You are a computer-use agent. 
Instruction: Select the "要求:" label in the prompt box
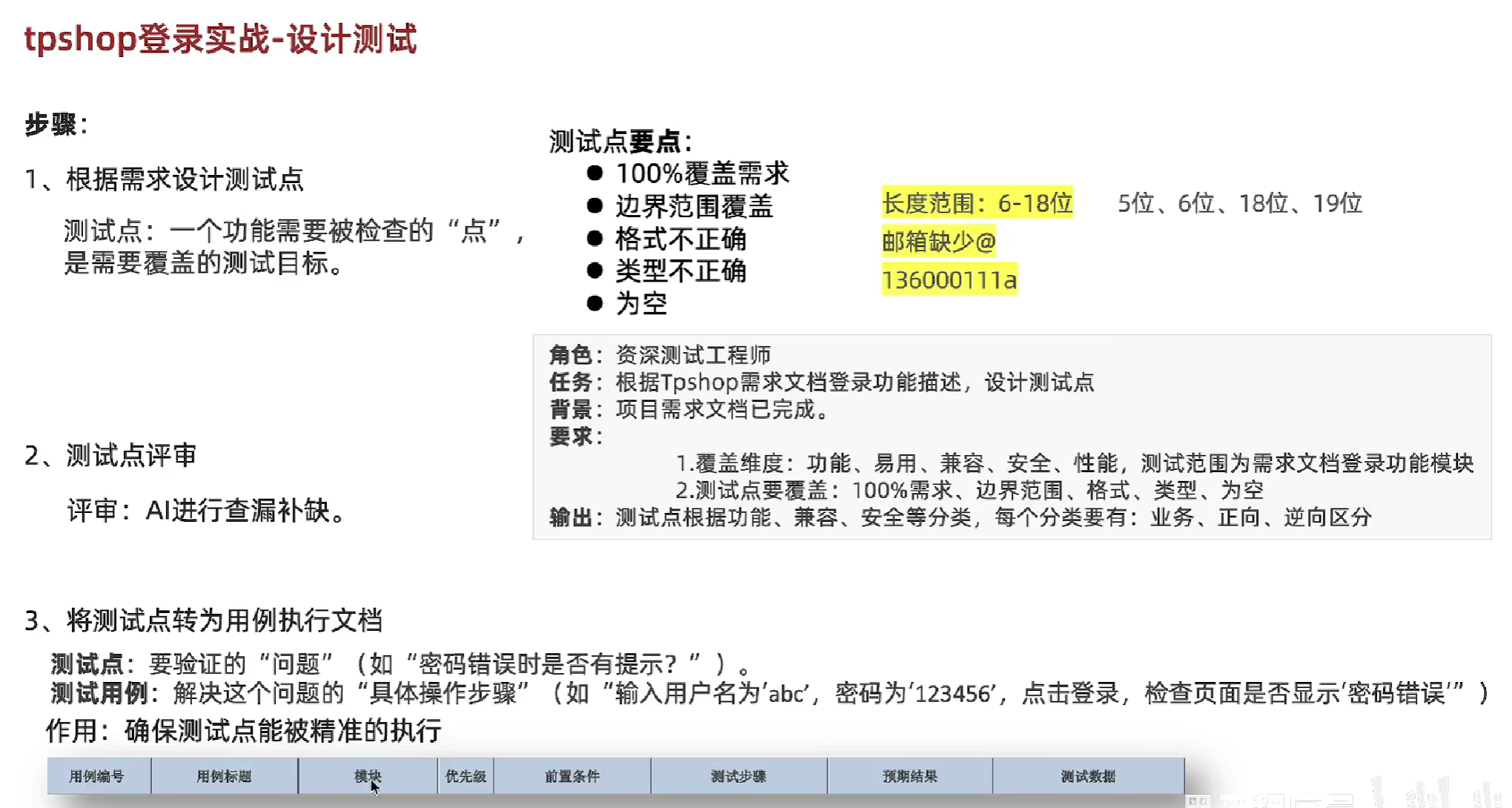coord(576,437)
